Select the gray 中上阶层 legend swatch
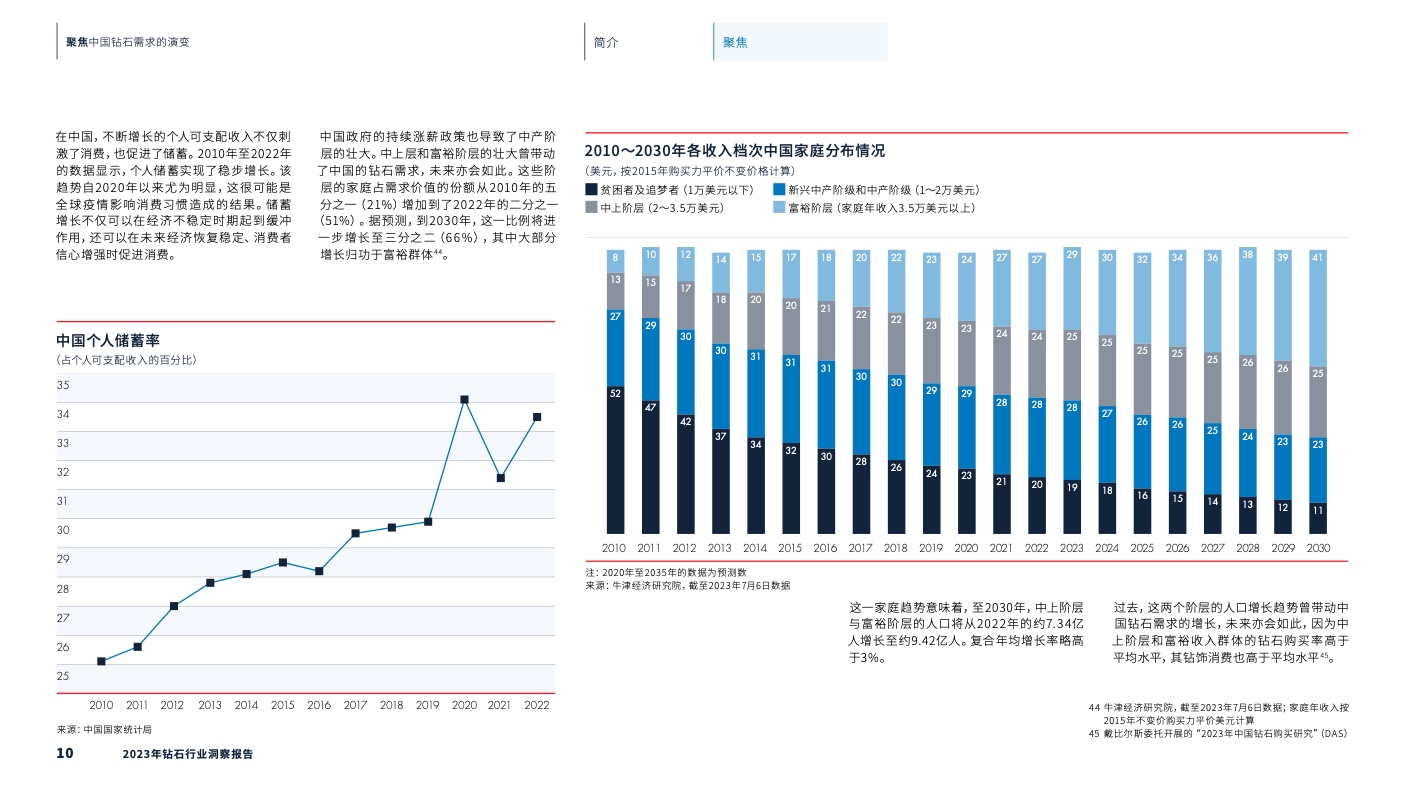The height and width of the screenshot is (793, 1405). pos(591,208)
